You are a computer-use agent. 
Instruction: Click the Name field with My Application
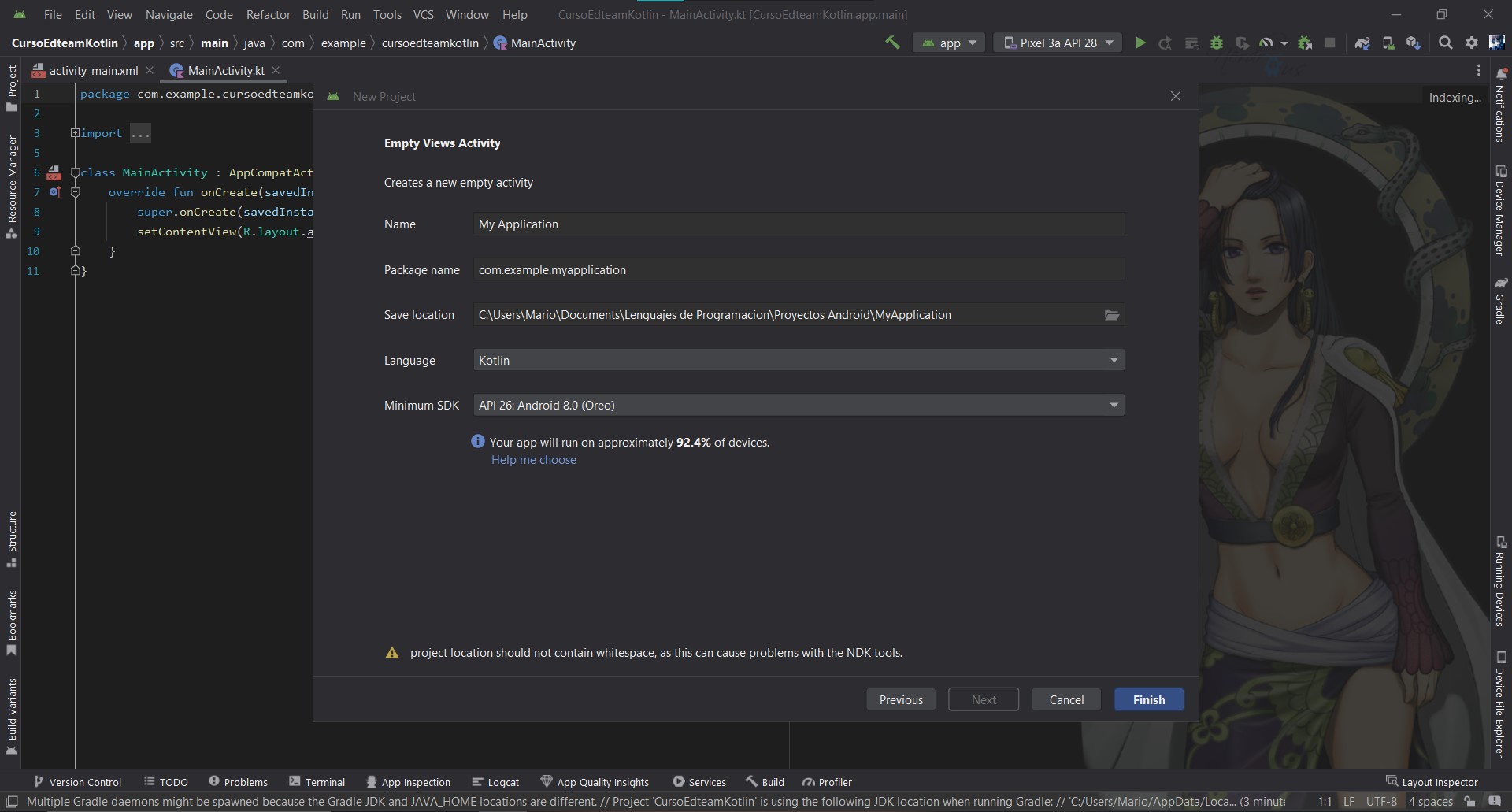[799, 224]
